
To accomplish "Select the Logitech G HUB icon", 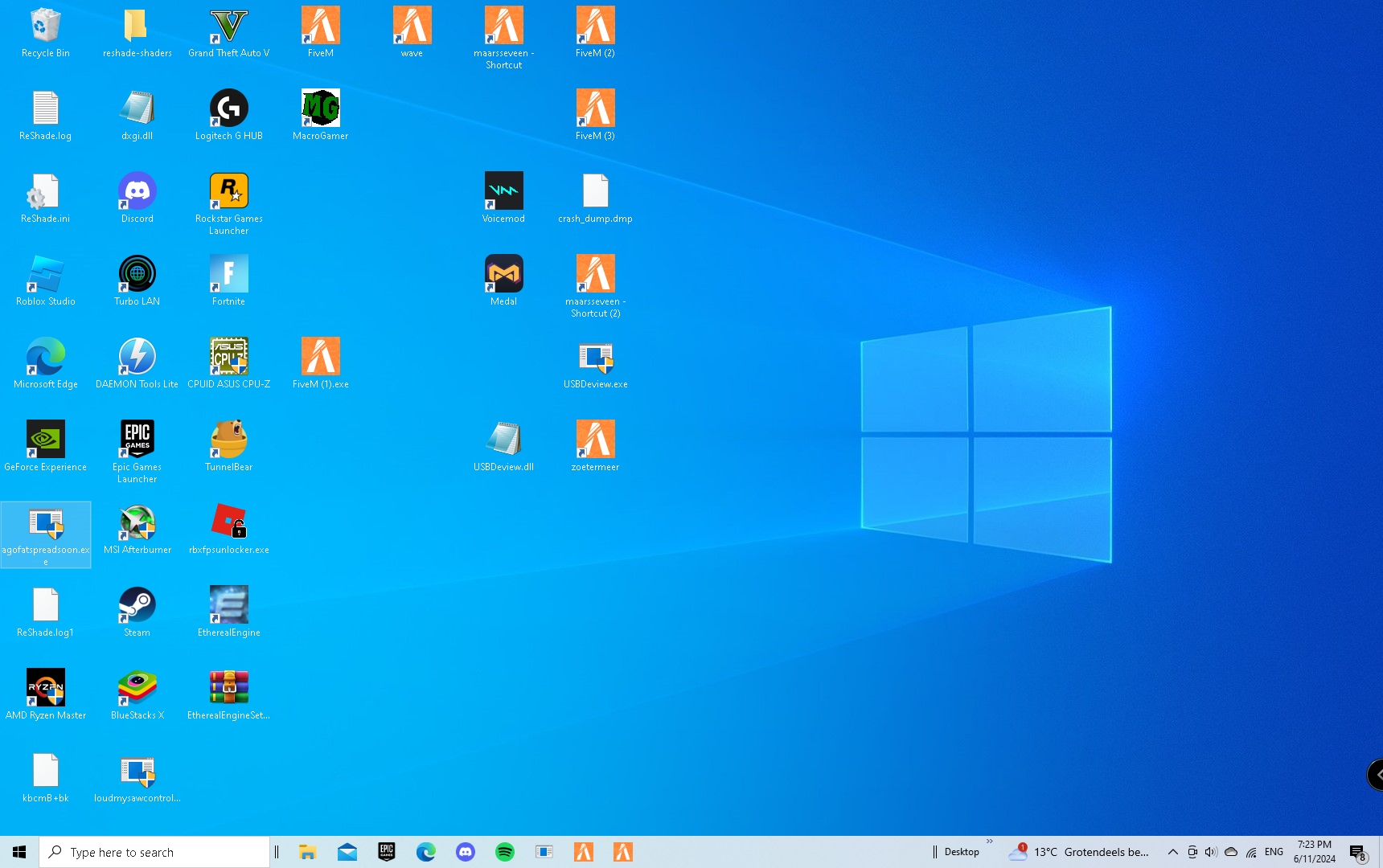I will click(x=229, y=115).
